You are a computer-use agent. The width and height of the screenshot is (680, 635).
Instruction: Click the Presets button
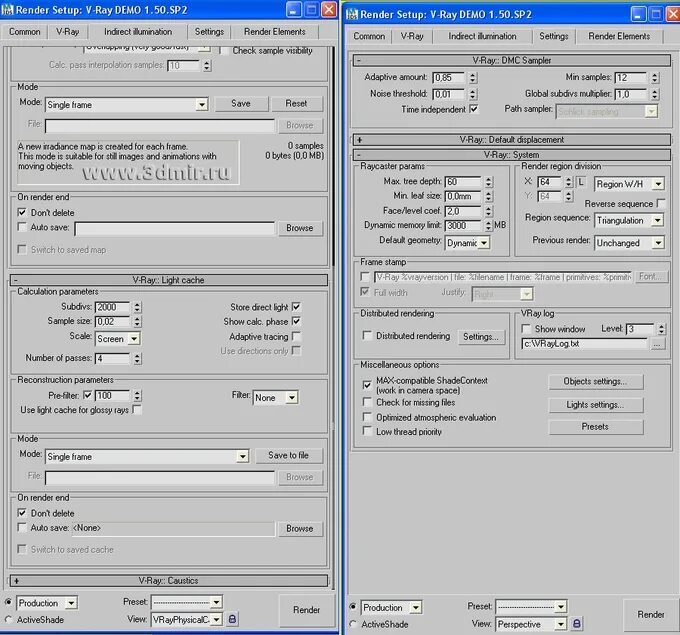[x=595, y=427]
